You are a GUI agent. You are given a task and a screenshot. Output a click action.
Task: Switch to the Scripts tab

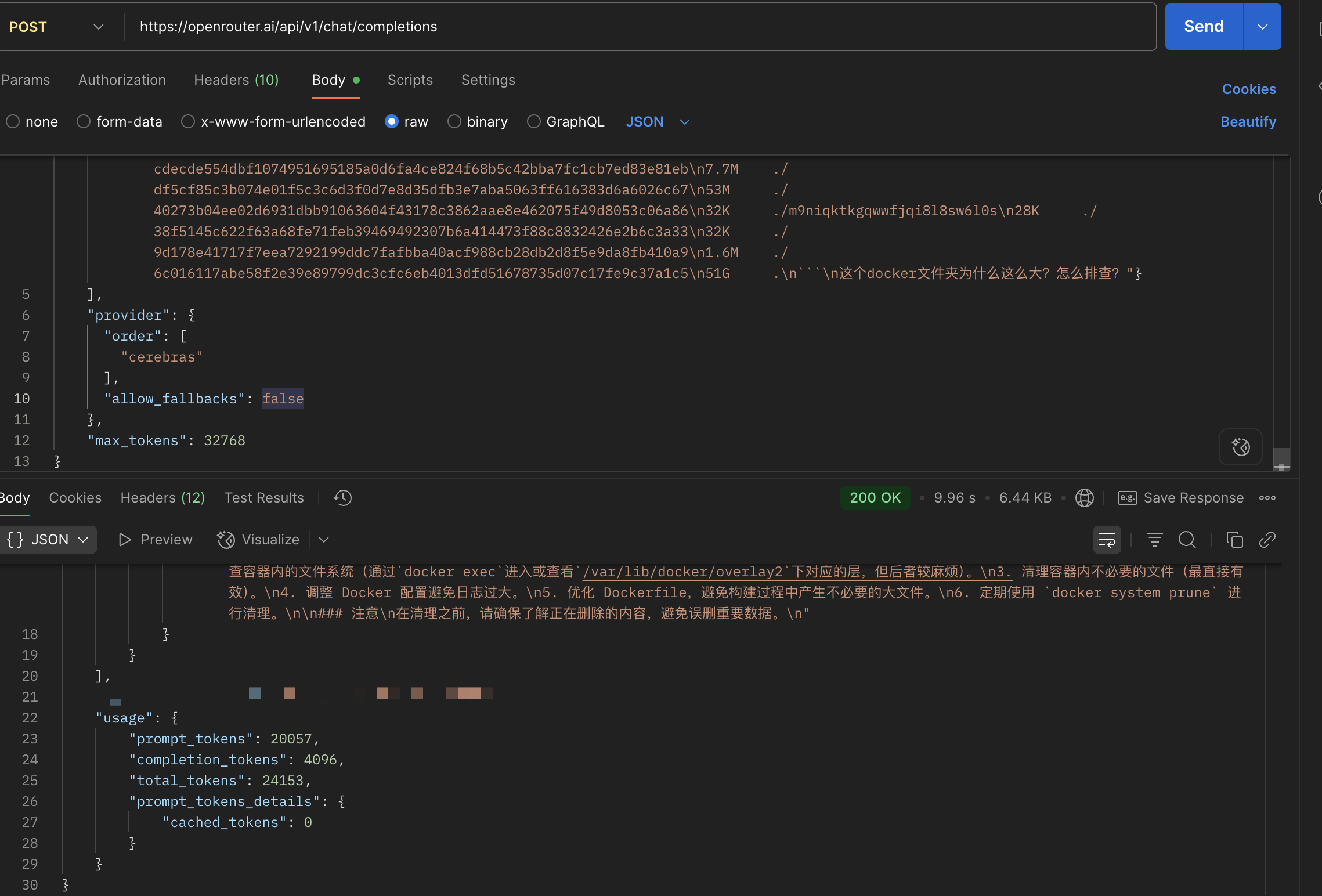coord(410,80)
